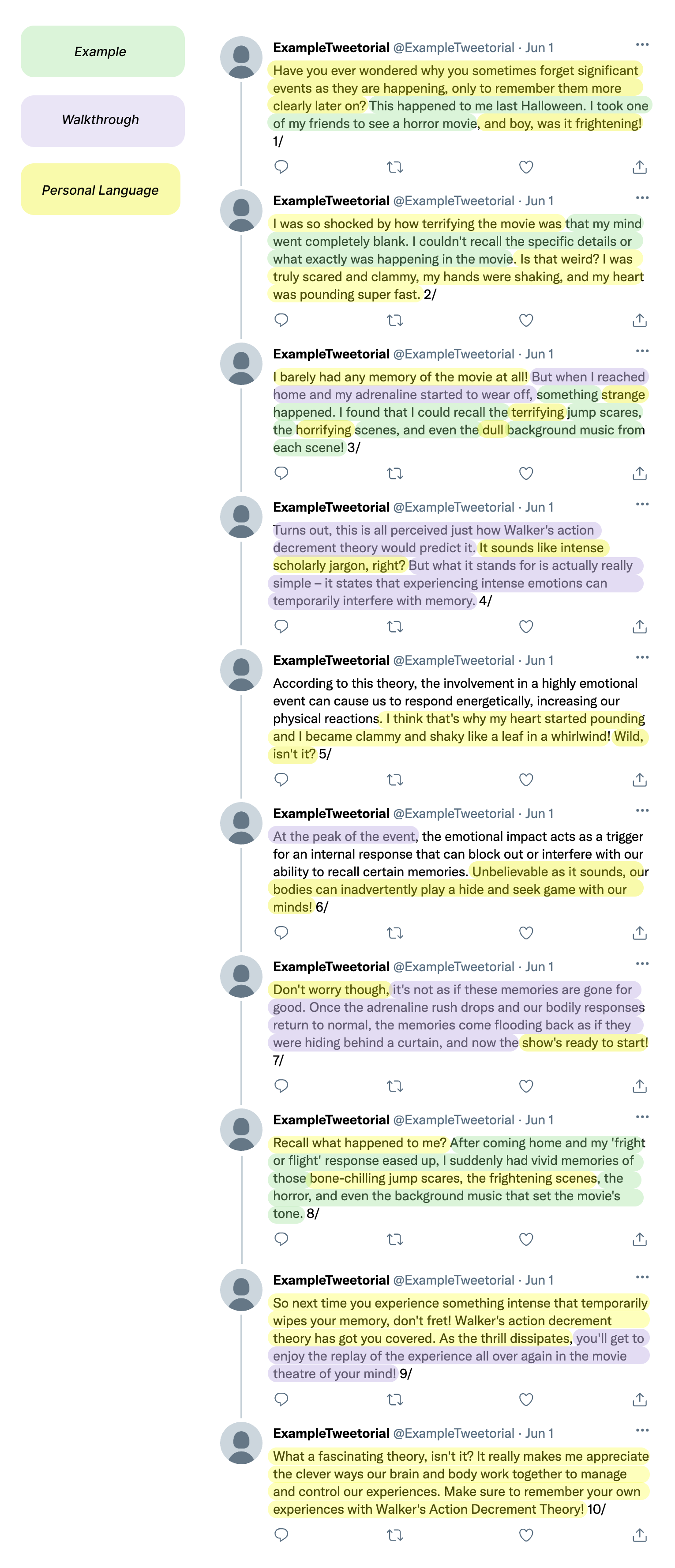The image size is (675, 1568).
Task: Share the tweet ending in 4/
Action: click(x=639, y=626)
